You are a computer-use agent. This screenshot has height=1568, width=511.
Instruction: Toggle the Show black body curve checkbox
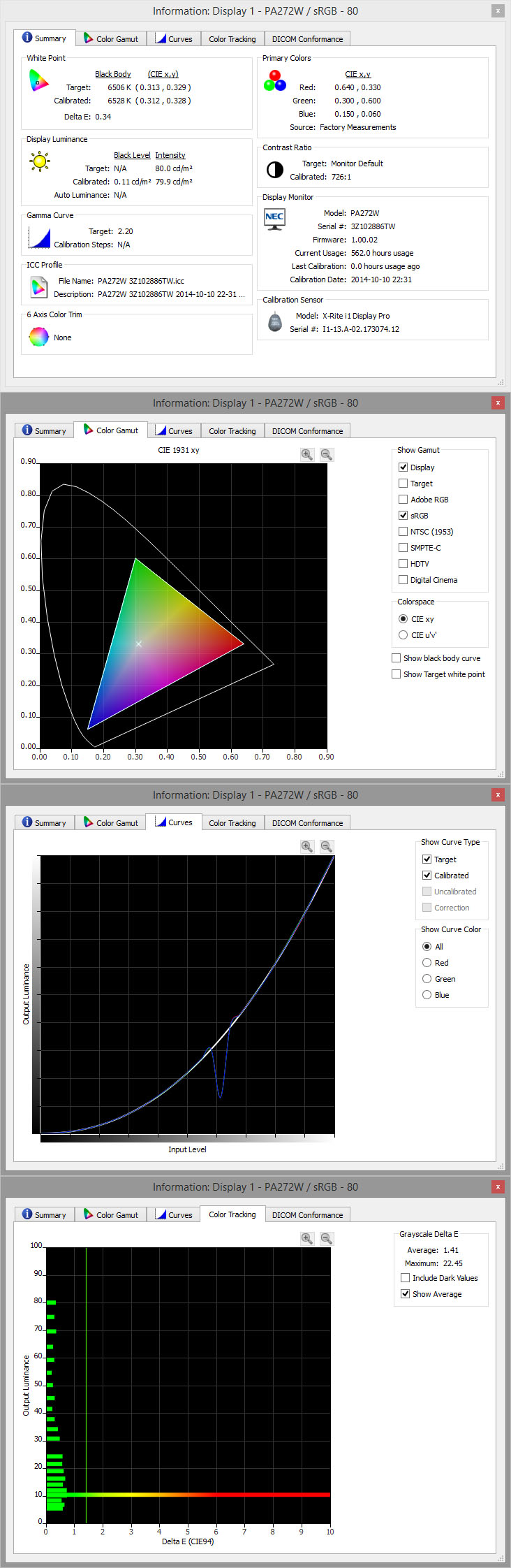pos(397,658)
